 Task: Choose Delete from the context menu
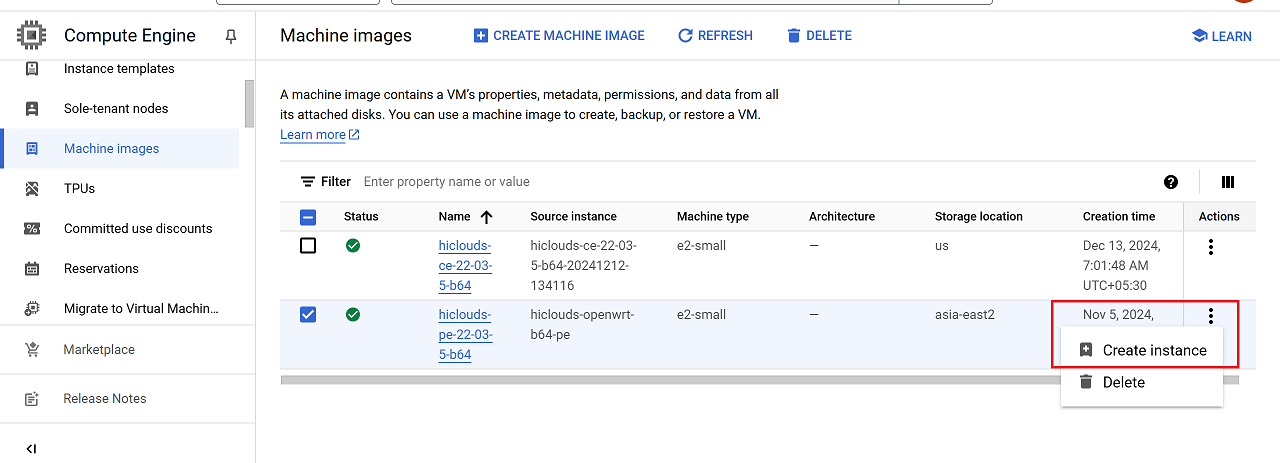coord(1142,382)
